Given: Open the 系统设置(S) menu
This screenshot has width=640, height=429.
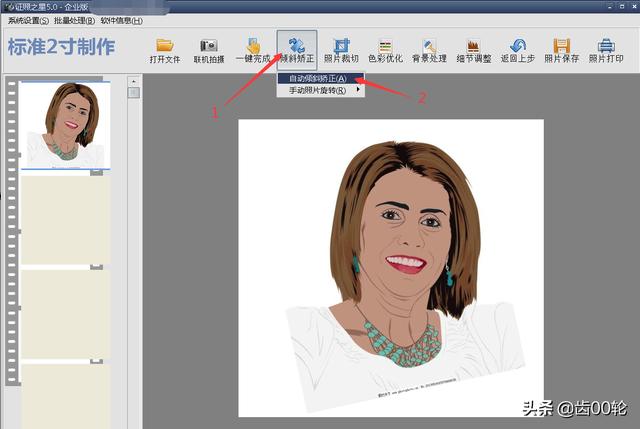Looking at the screenshot, I should pyautogui.click(x=28, y=21).
